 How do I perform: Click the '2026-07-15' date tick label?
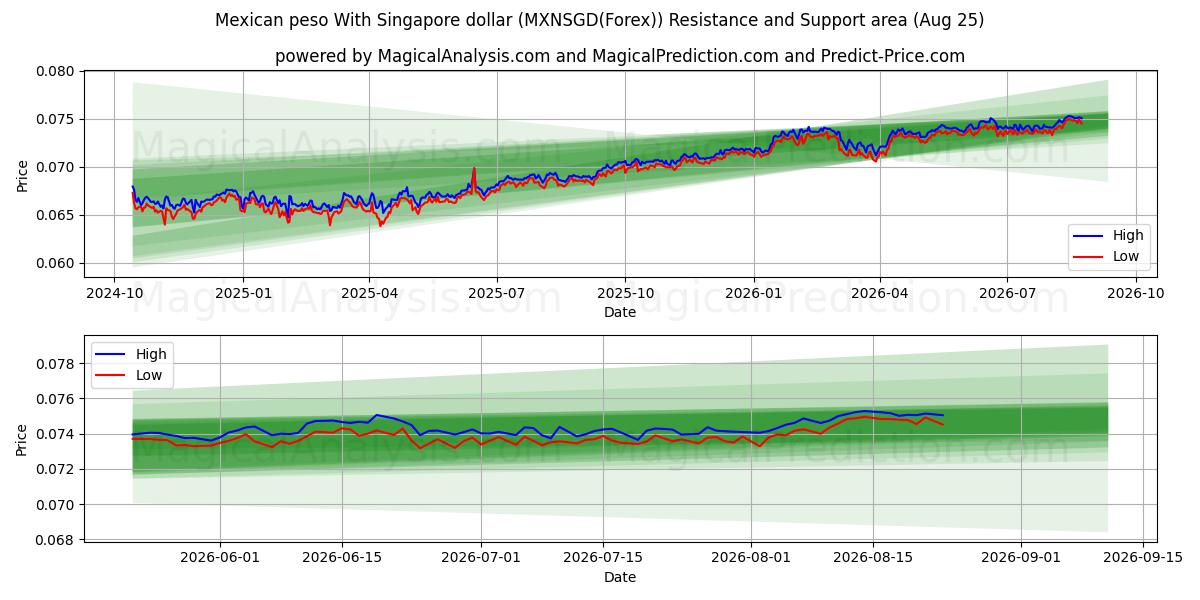coord(603,558)
